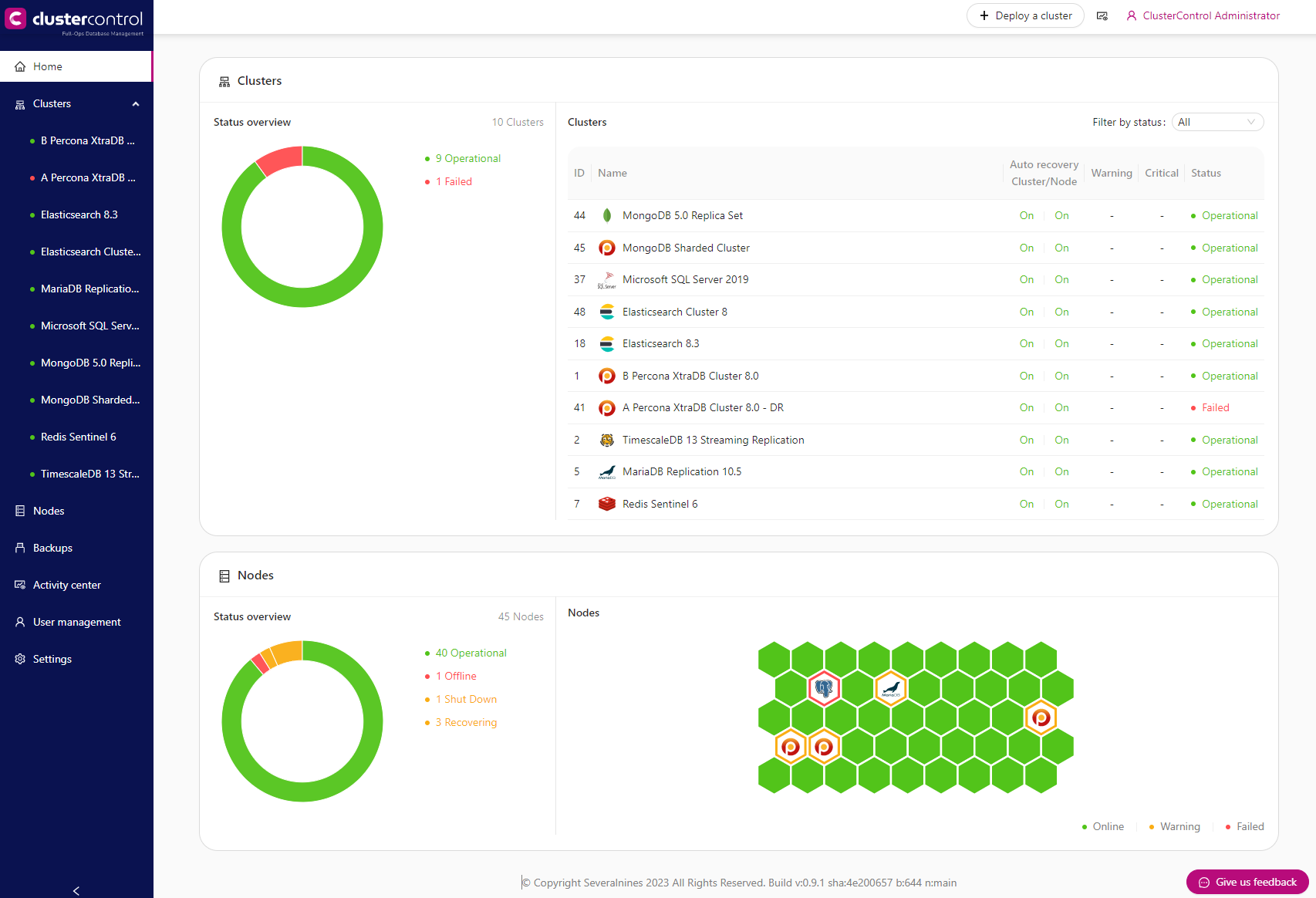This screenshot has width=1316, height=898.
Task: Click the MariaDB seal icon in the cluster list
Action: tap(607, 471)
